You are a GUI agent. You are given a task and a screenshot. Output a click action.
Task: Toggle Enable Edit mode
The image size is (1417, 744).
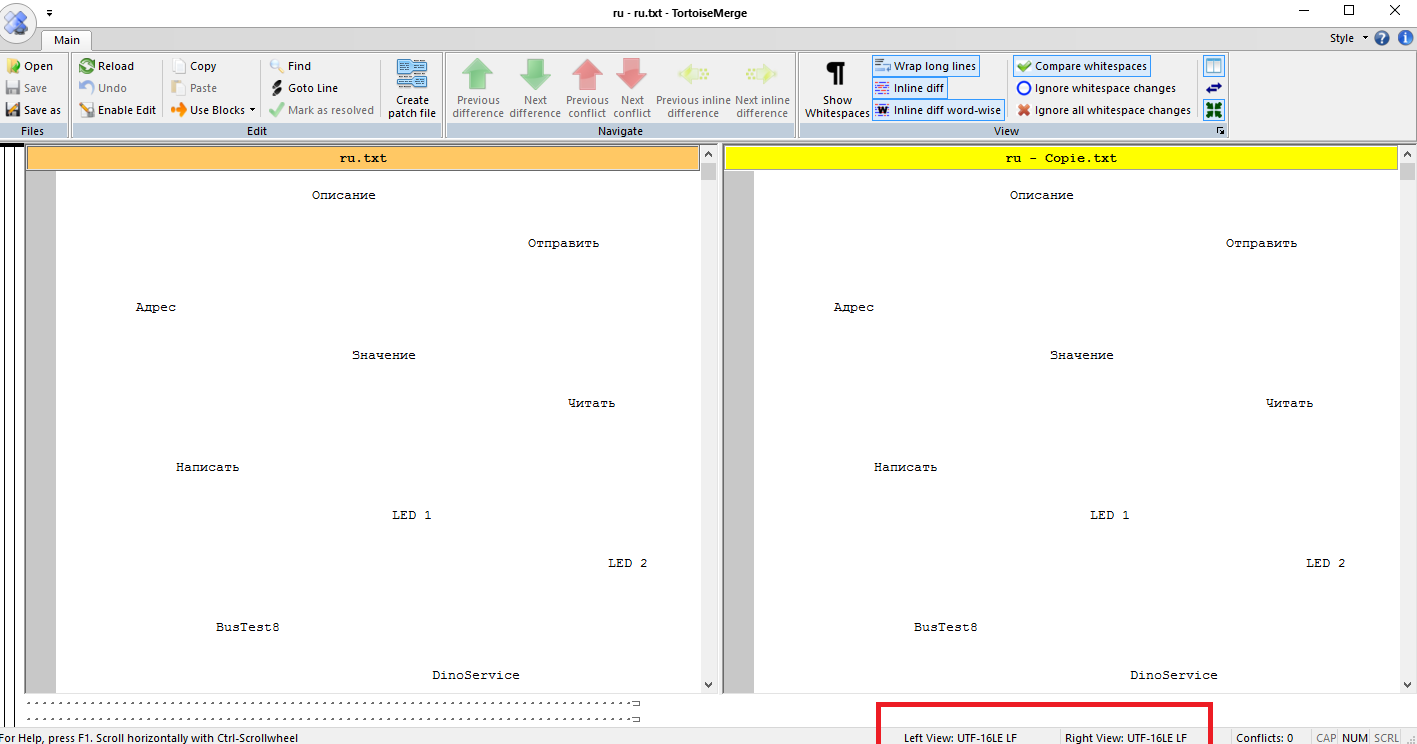tap(117, 110)
